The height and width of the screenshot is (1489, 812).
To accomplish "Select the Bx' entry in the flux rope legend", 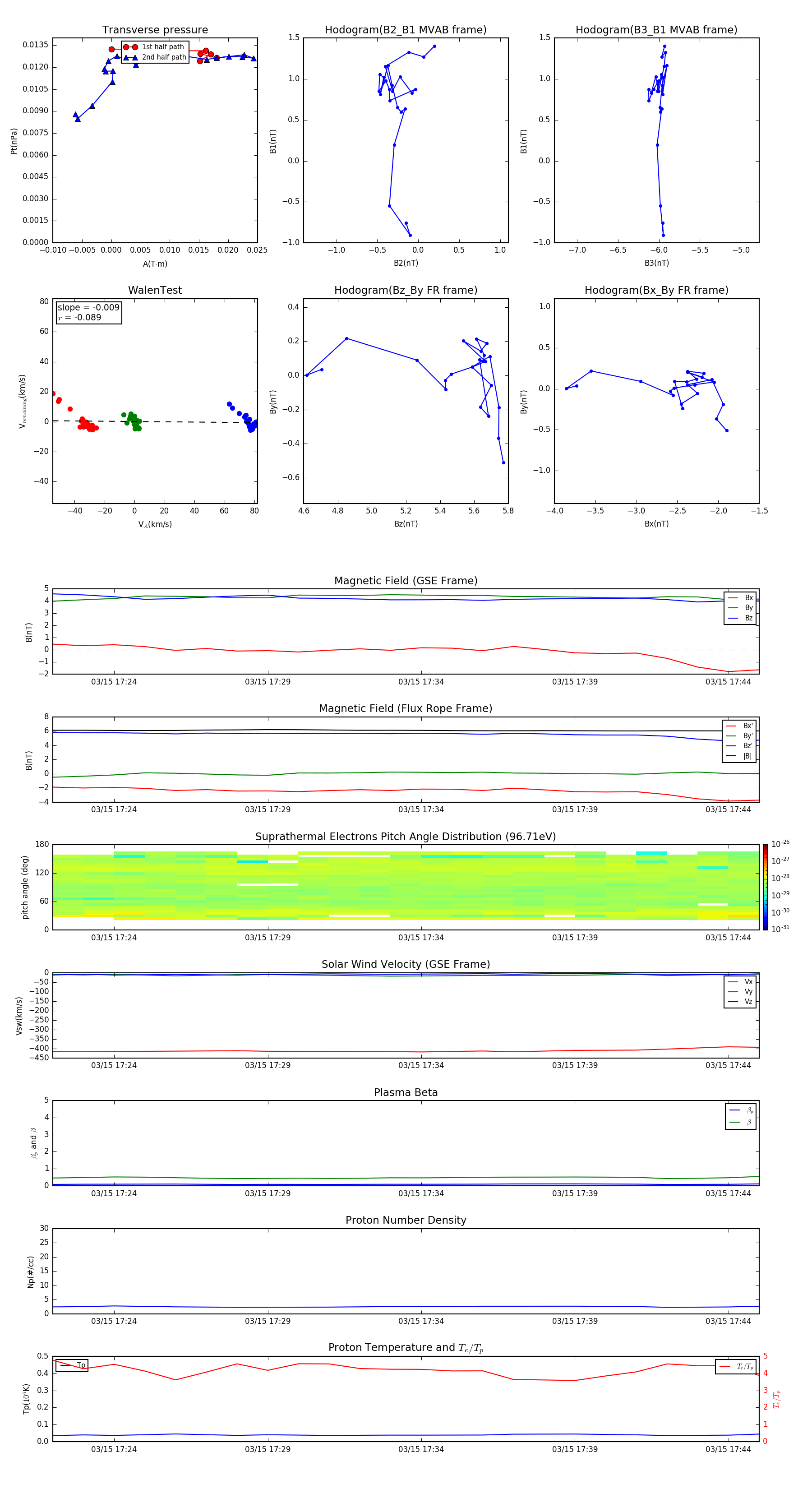I will point(740,726).
